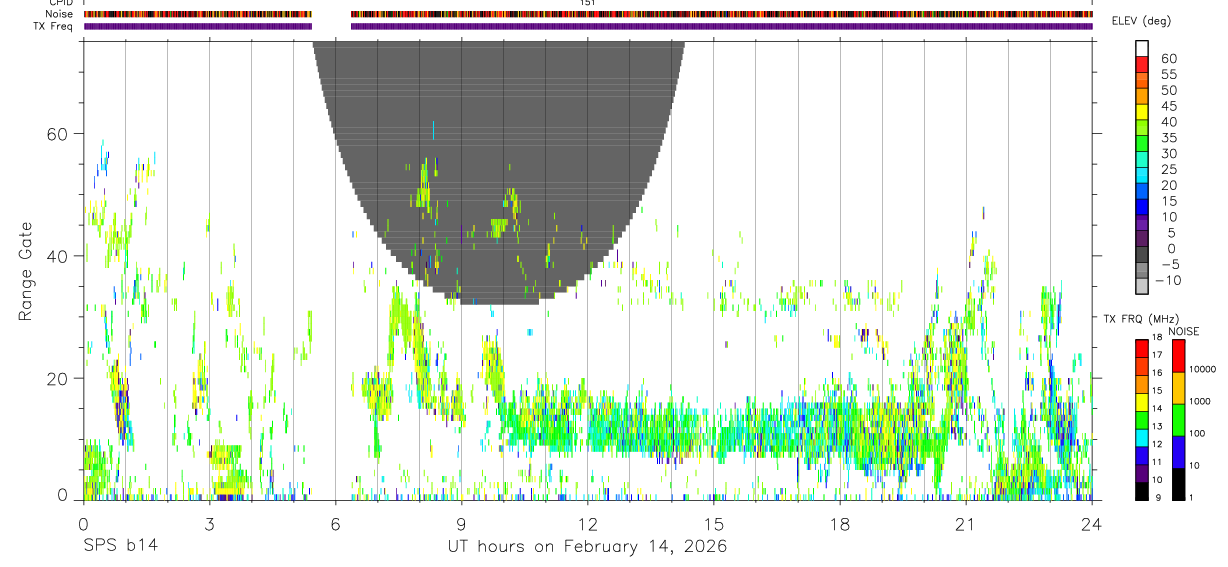Screen dimensions: 1228x567
Task: Click the 'NOISE' legend title
Action: pyautogui.click(x=1183, y=331)
